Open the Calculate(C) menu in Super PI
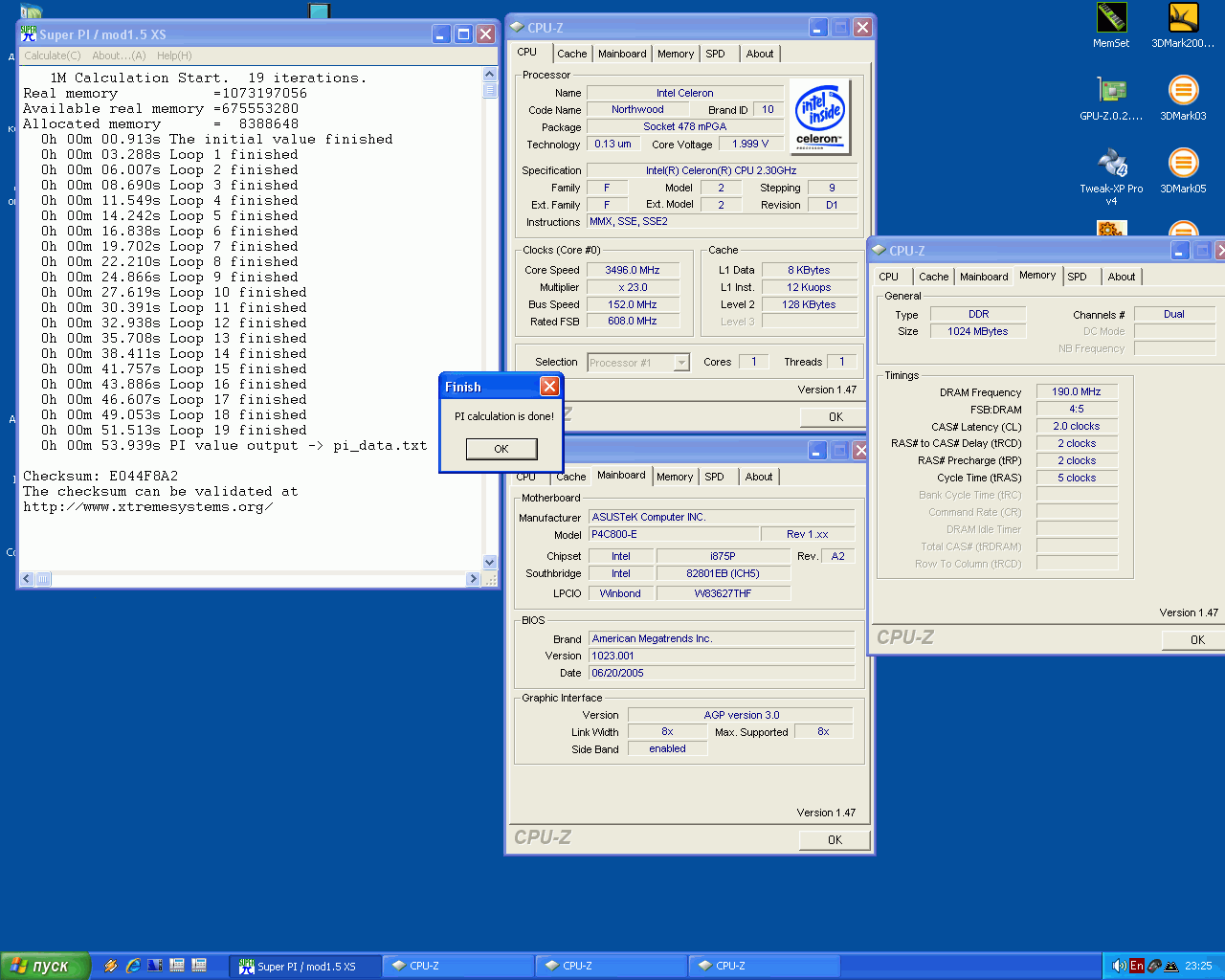Screen dimensions: 1225x980 [53, 56]
